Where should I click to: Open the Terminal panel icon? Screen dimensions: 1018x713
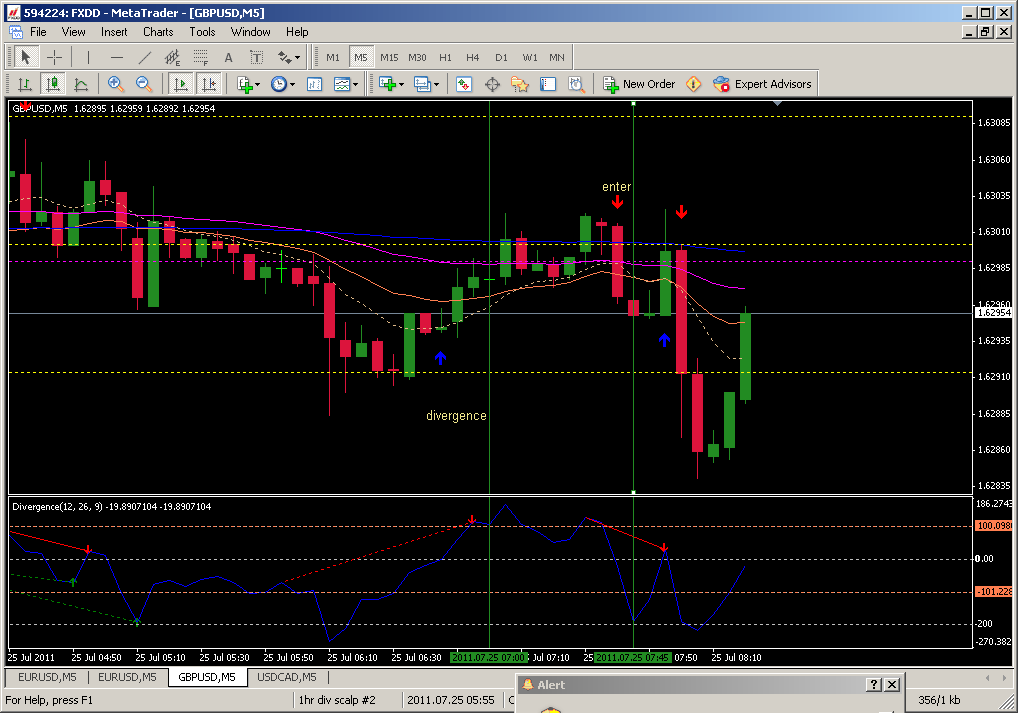click(x=548, y=84)
